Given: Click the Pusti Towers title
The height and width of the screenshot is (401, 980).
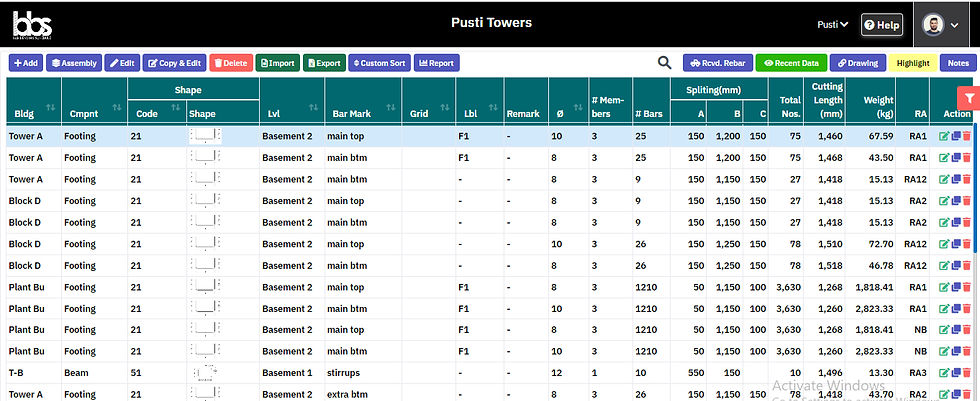Looking at the screenshot, I should click(x=491, y=23).
